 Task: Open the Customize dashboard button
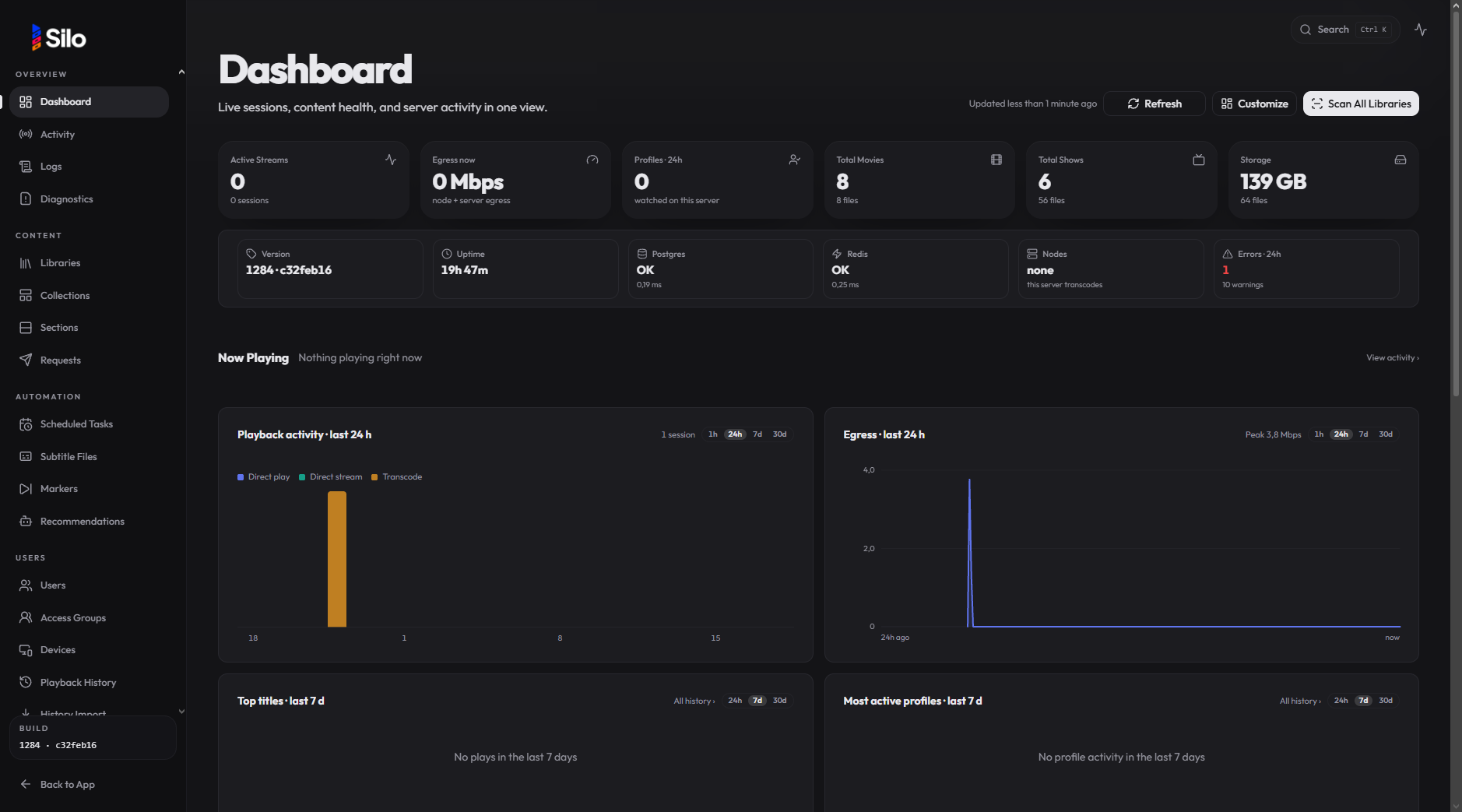point(1254,104)
